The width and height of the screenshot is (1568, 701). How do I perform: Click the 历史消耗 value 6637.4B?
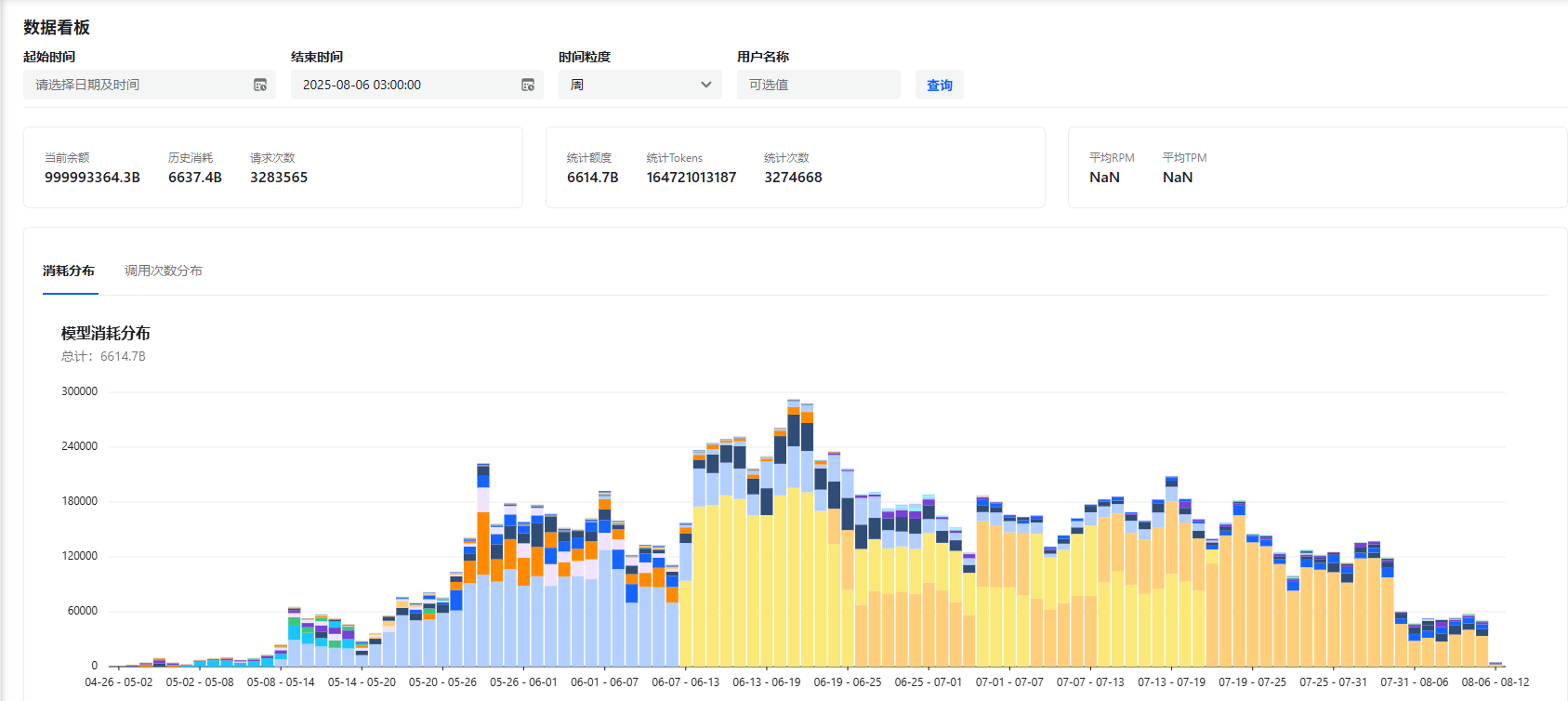195,177
